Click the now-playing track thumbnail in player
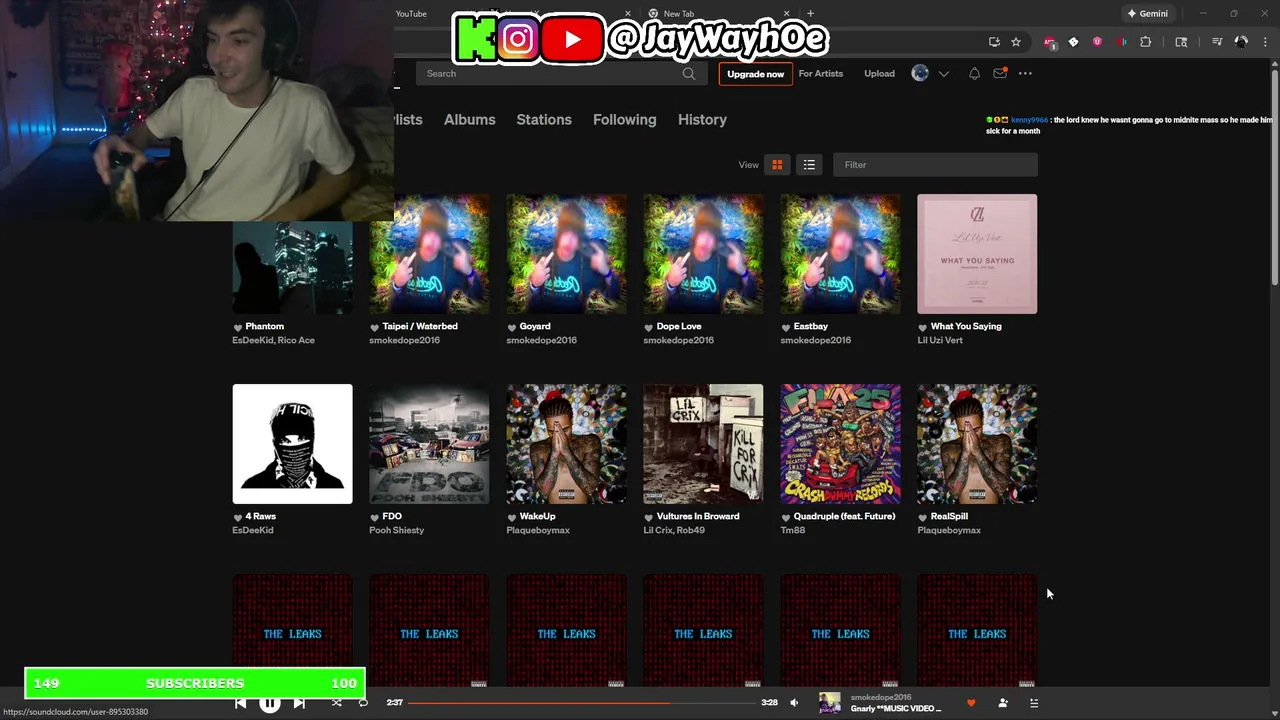The height and width of the screenshot is (720, 1280). tap(830, 703)
